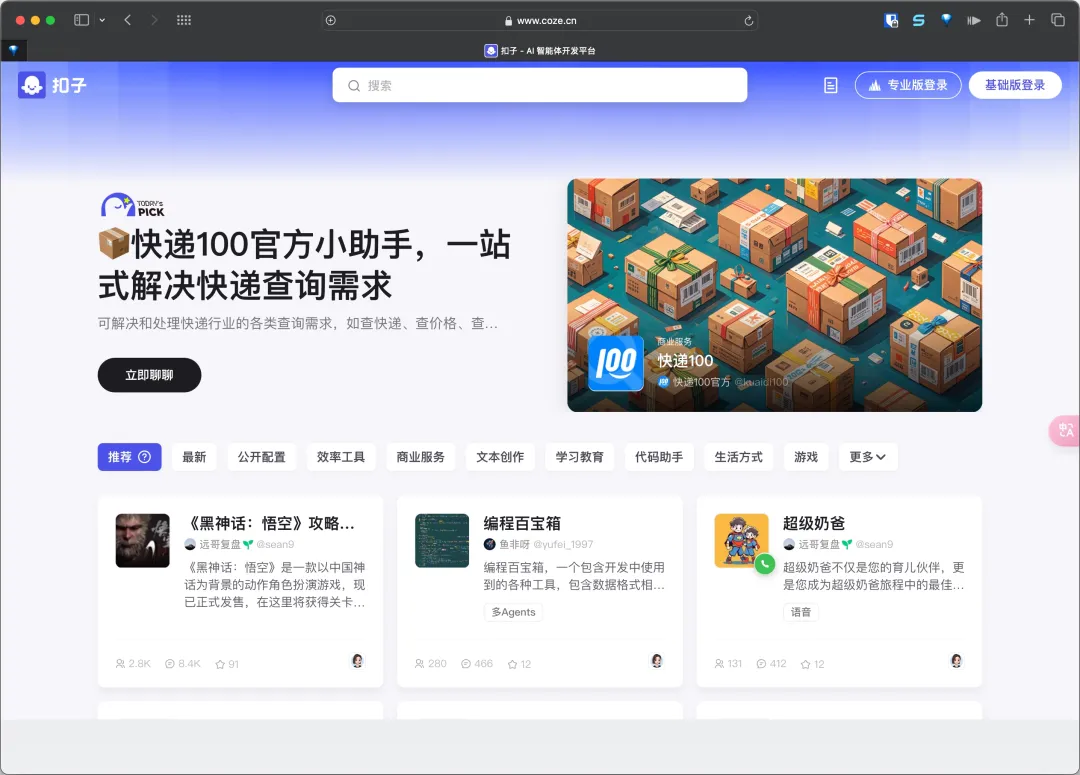Toggle the Safari sidebar button
Image resolution: width=1080 pixels, height=775 pixels.
(82, 20)
